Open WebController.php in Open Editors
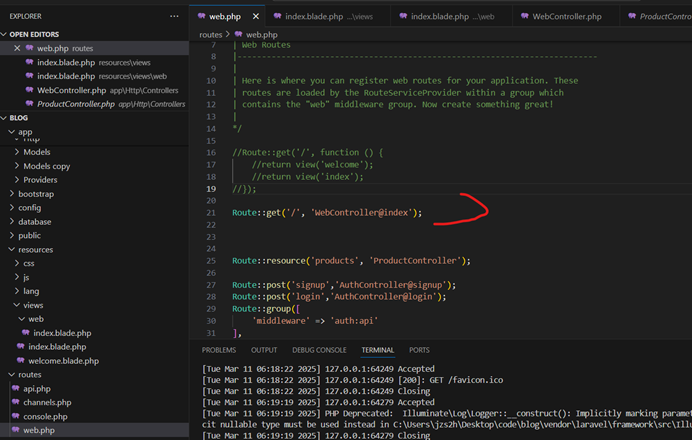Image resolution: width=692 pixels, height=440 pixels. pyautogui.click(x=94, y=90)
